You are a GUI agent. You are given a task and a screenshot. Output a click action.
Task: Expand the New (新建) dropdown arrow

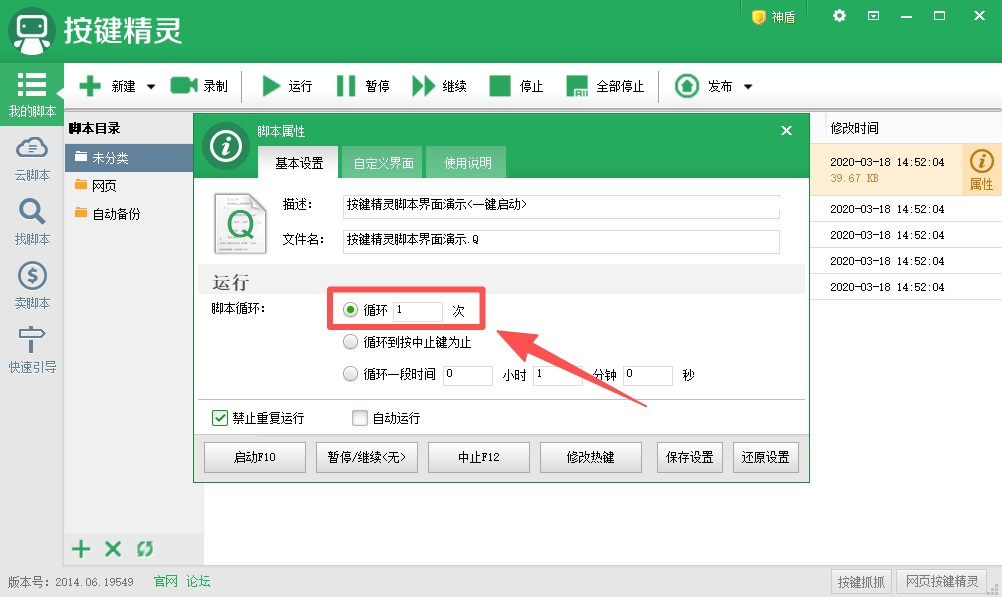pos(151,87)
